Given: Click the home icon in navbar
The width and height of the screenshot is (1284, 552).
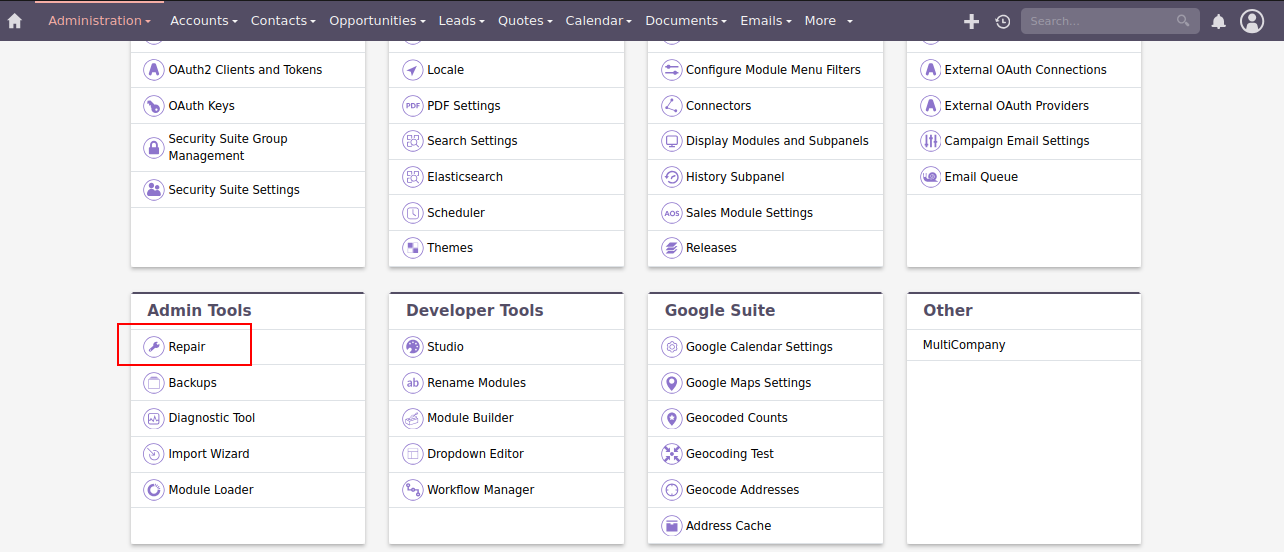Looking at the screenshot, I should click(15, 21).
